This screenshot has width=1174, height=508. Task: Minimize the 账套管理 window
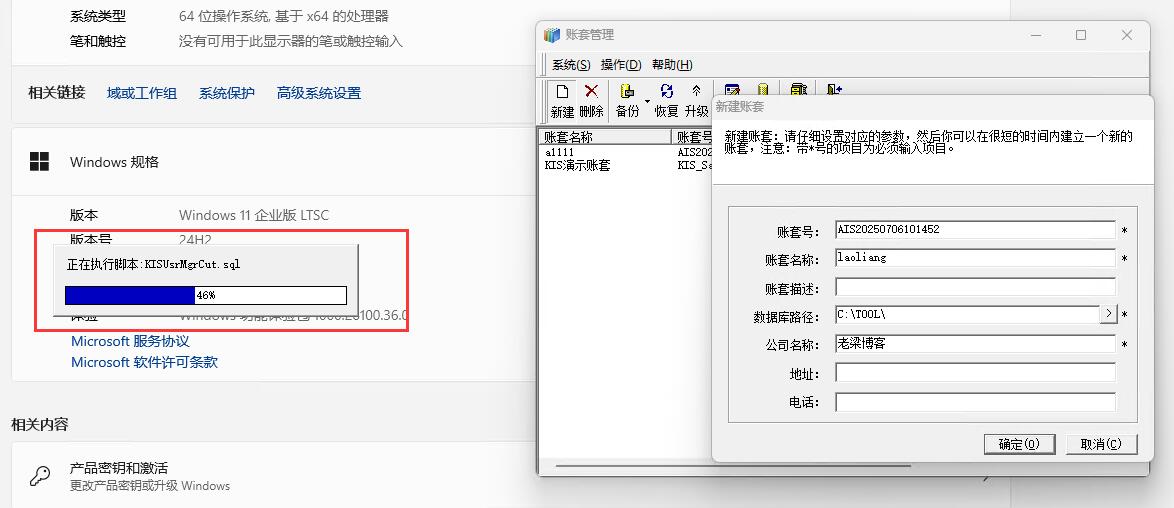pos(1035,34)
